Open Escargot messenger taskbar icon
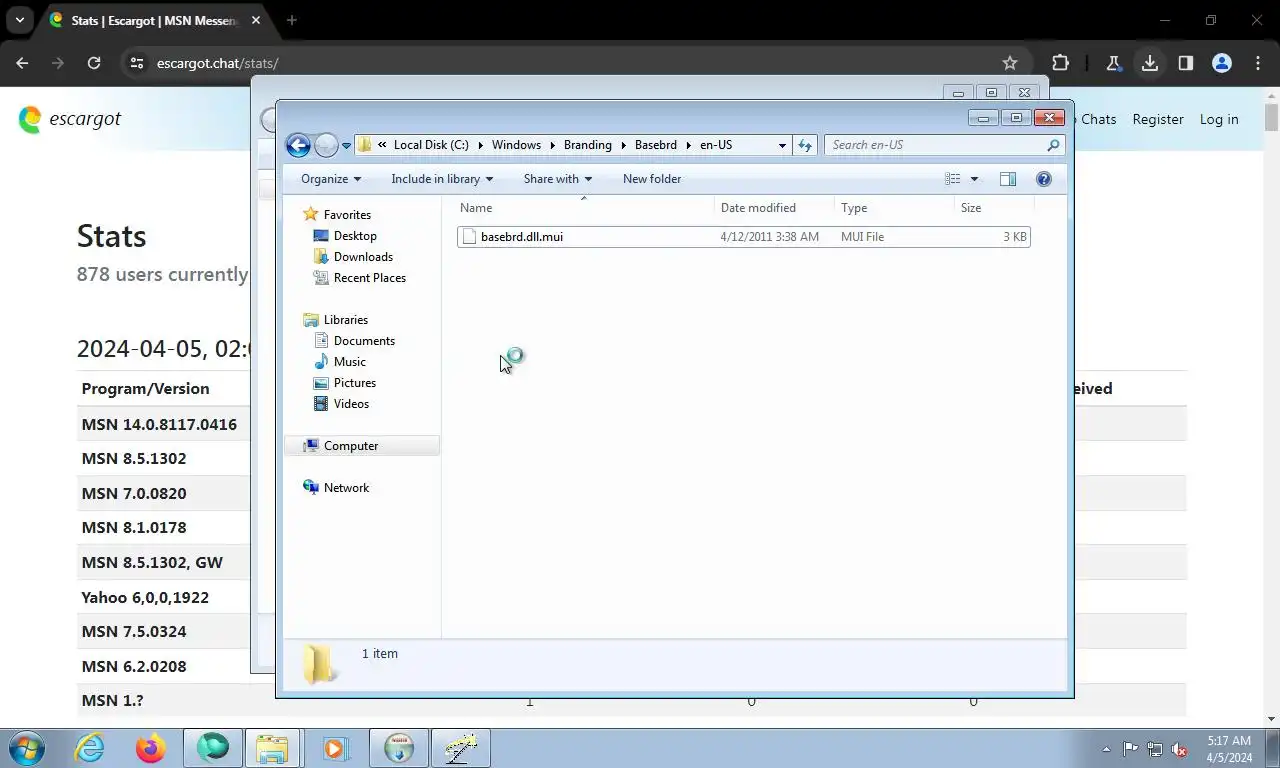The image size is (1280, 768). click(x=212, y=748)
